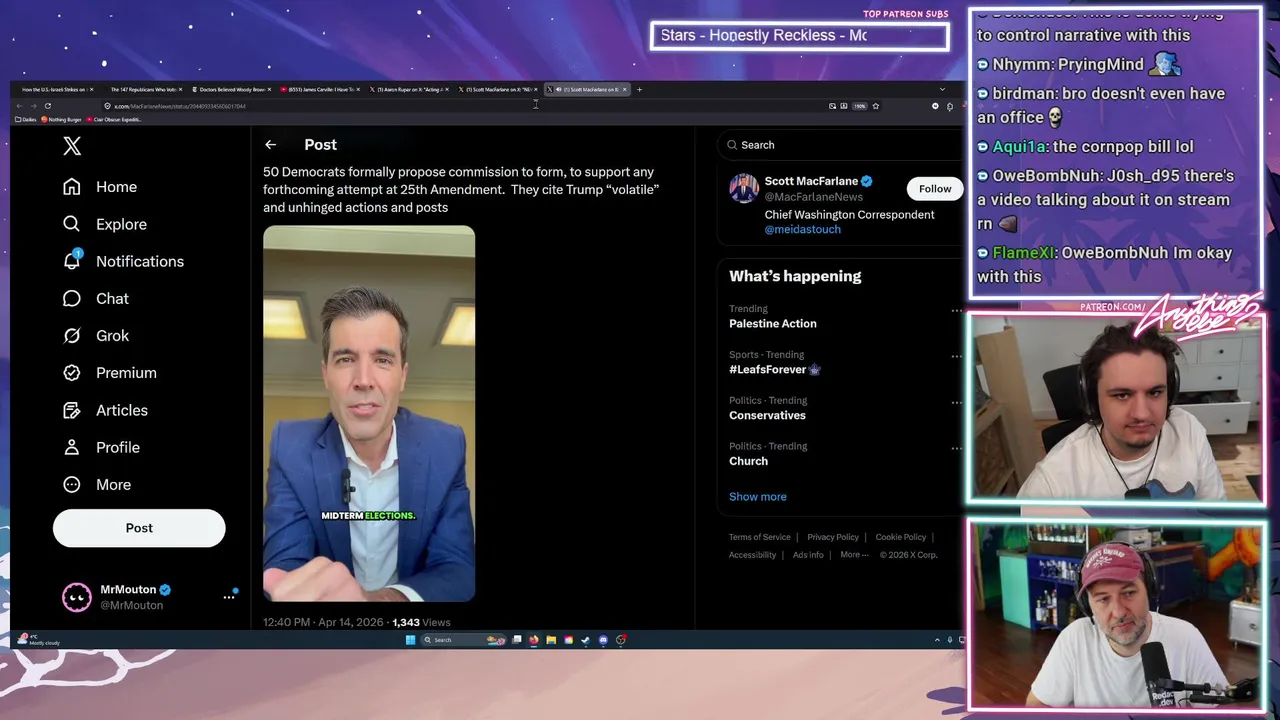This screenshot has width=1280, height=720.
Task: Open options for Conservatives trend
Action: point(957,402)
